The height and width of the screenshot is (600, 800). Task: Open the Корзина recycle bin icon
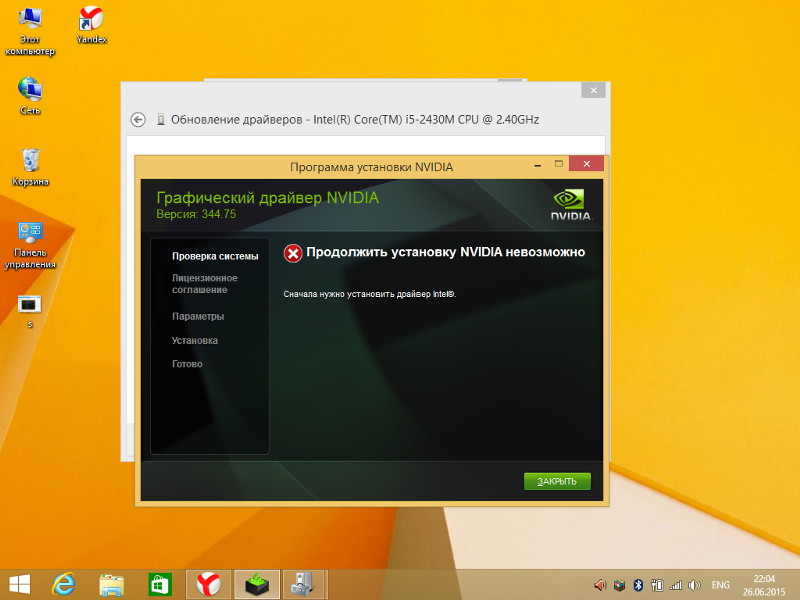(30, 167)
